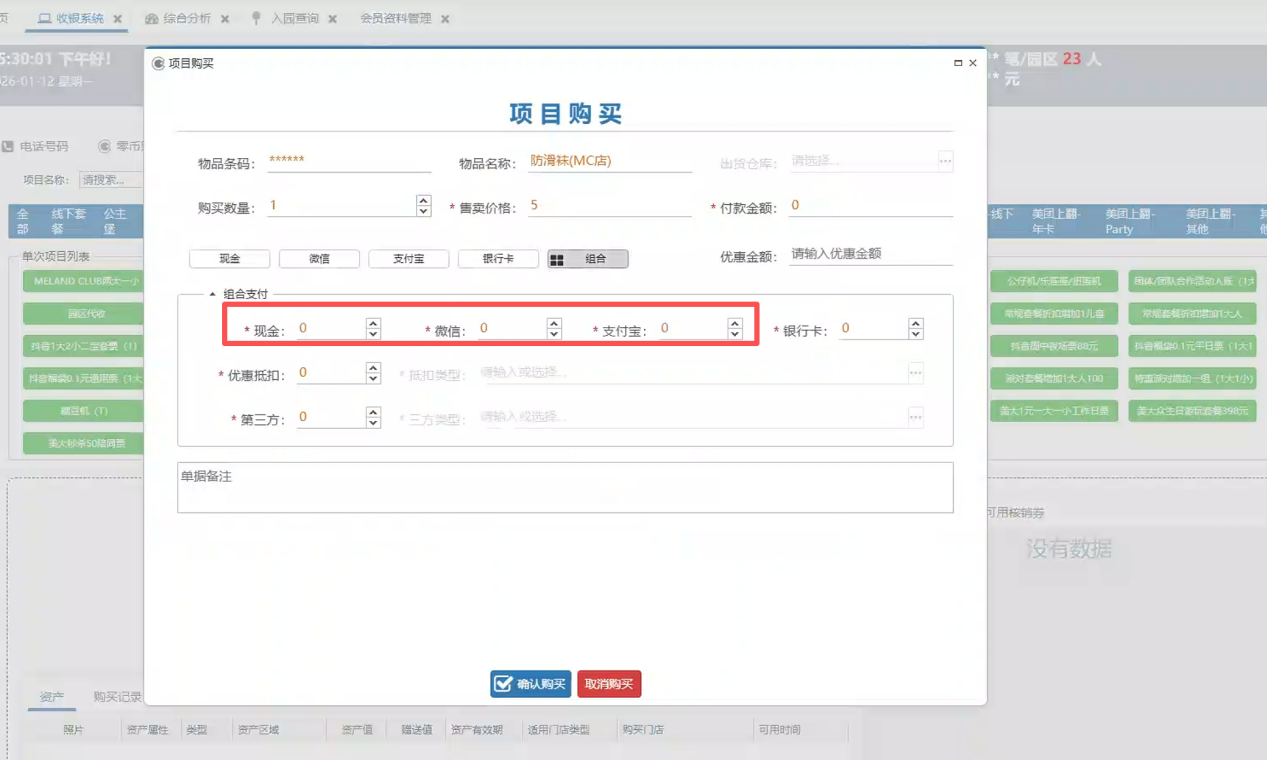
Task: Close the 综合分析 tab
Action: (225, 19)
